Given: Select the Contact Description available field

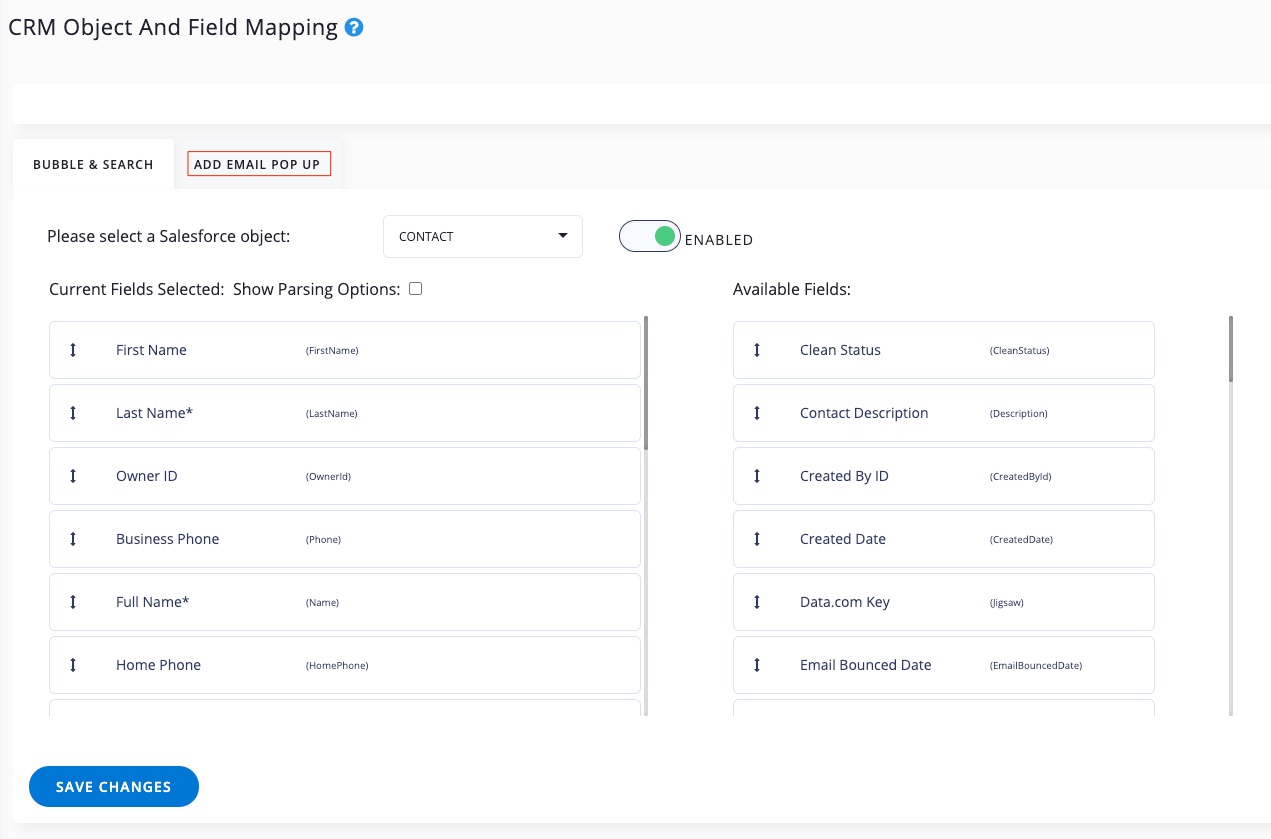Looking at the screenshot, I should 943,413.
